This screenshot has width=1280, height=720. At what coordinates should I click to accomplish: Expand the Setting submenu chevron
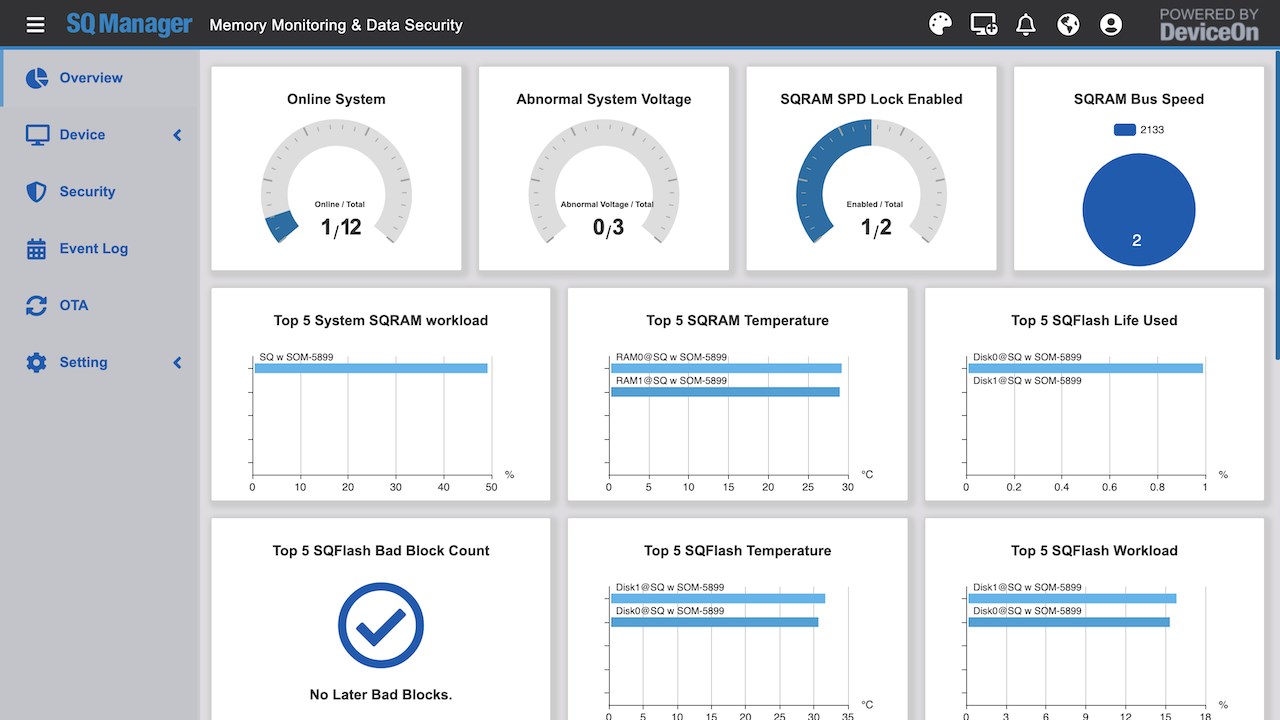pyautogui.click(x=177, y=363)
